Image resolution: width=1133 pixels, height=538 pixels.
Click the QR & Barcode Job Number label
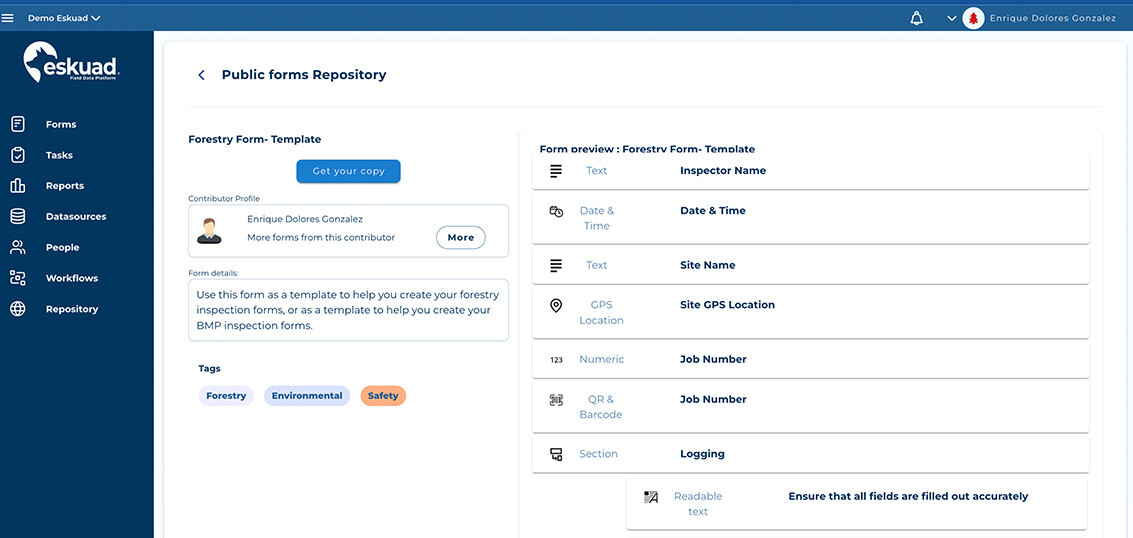(x=713, y=399)
